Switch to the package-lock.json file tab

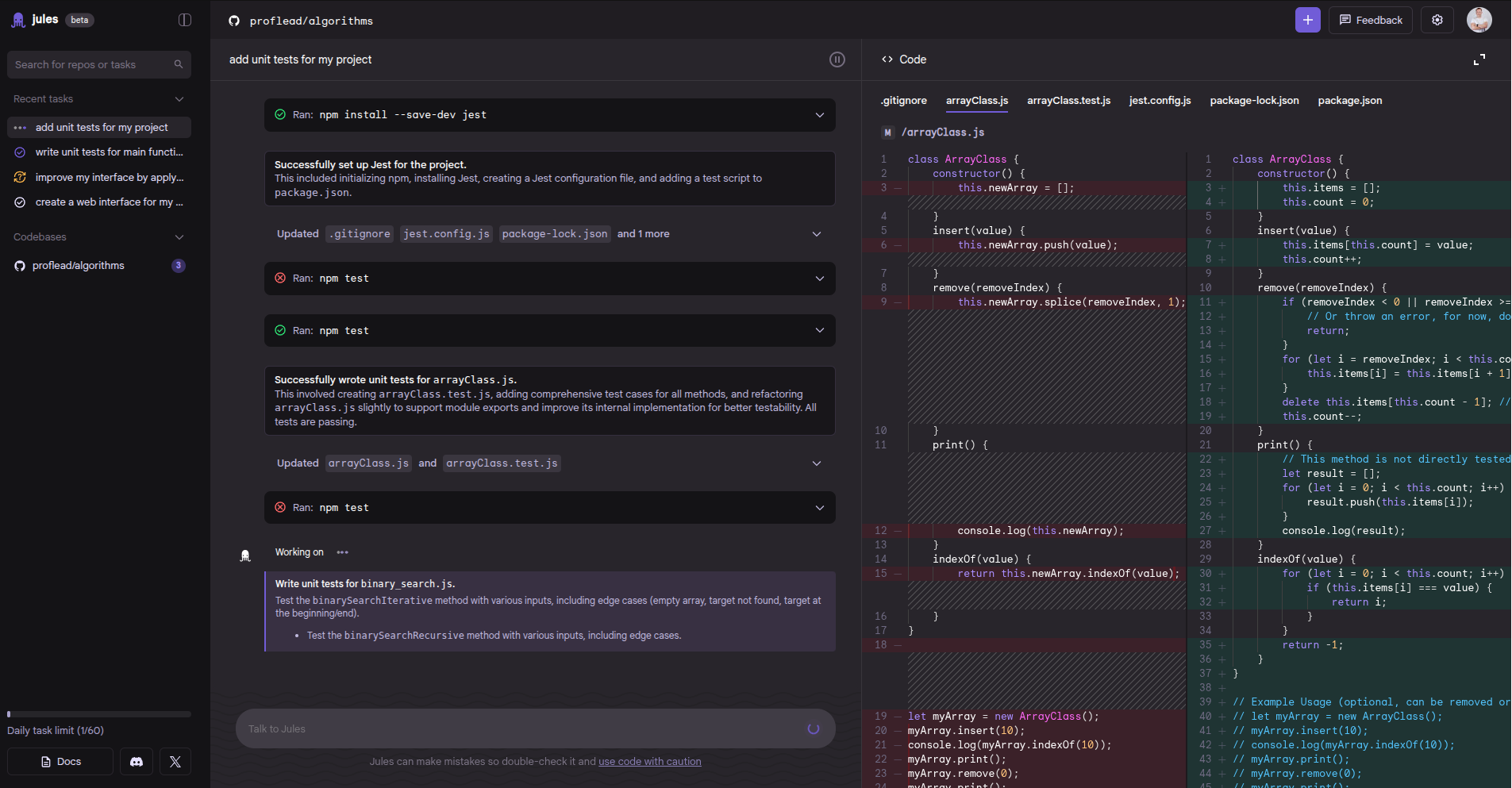click(1255, 101)
